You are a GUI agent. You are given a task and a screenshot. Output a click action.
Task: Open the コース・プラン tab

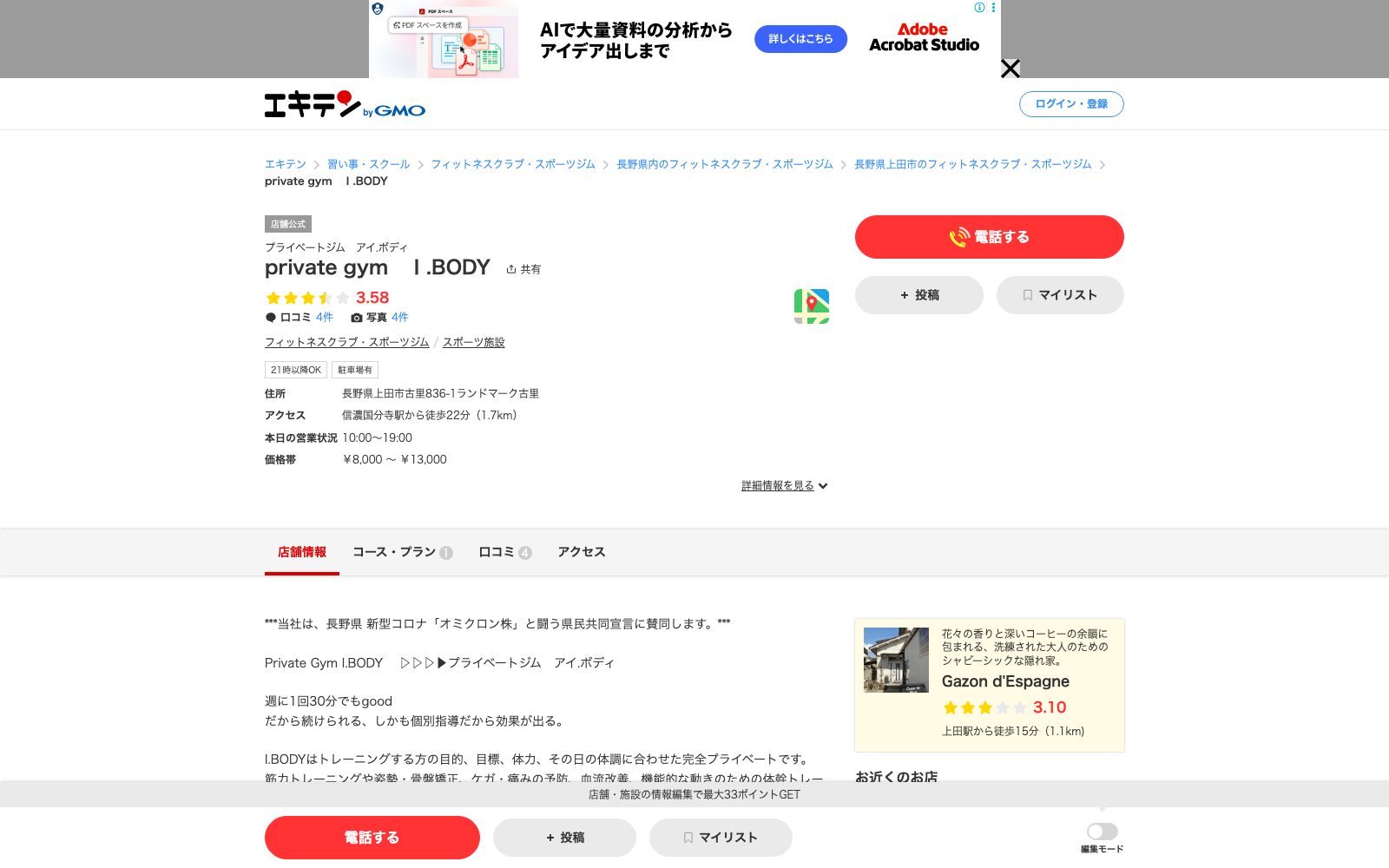point(403,552)
